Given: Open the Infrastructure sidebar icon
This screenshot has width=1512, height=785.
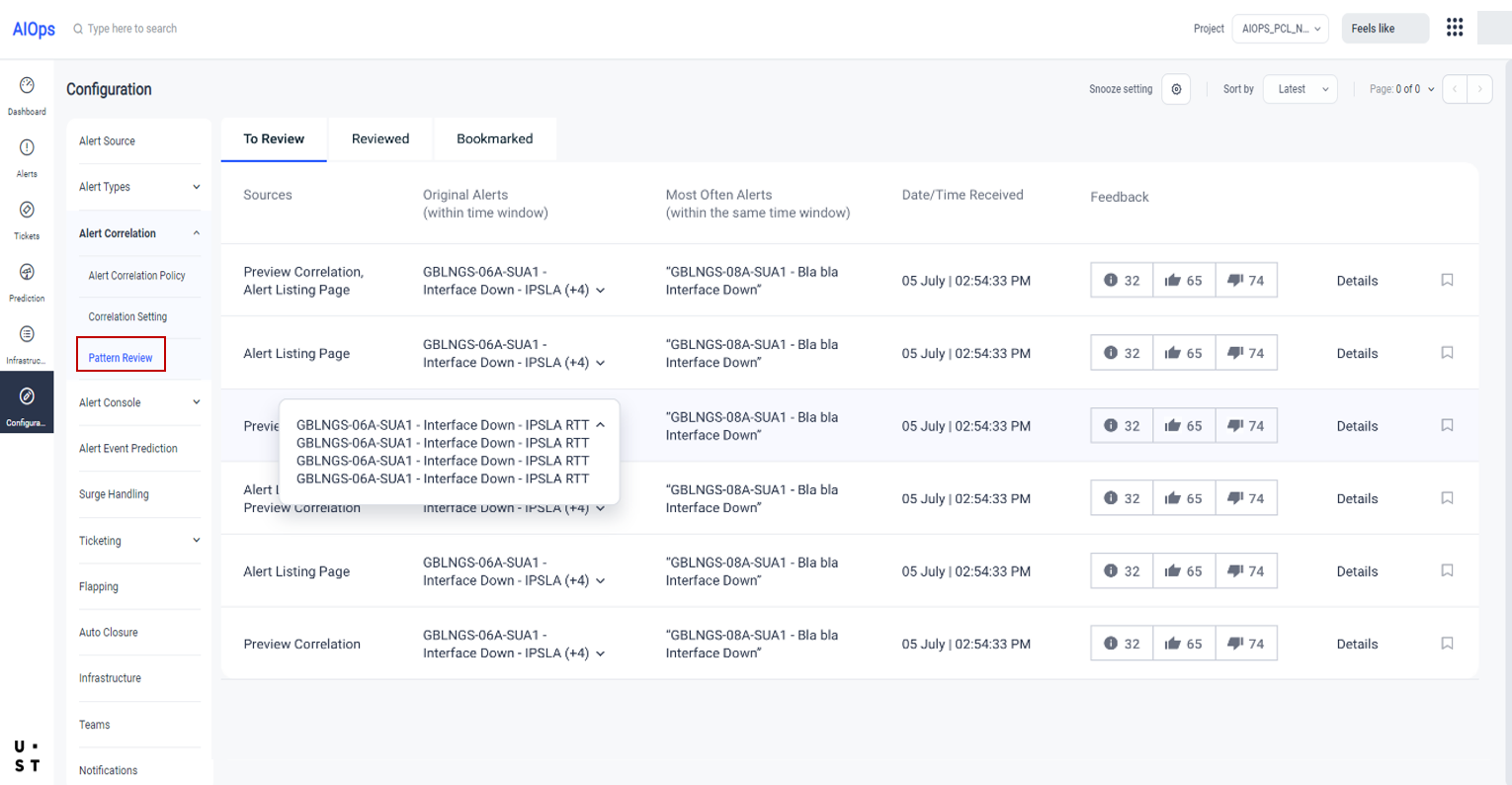Looking at the screenshot, I should (27, 335).
